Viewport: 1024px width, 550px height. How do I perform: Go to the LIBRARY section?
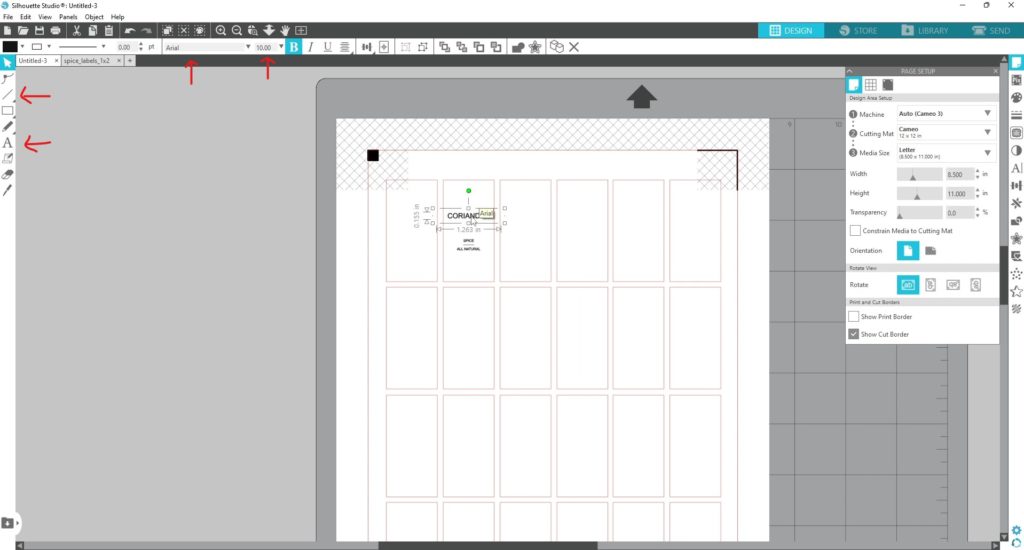925,31
